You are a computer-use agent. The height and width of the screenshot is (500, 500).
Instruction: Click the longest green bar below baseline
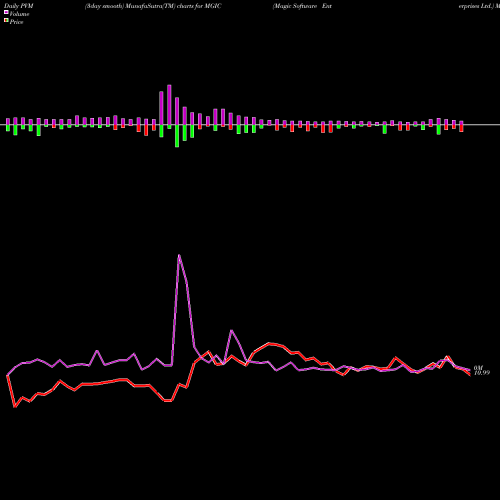[x=177, y=136]
